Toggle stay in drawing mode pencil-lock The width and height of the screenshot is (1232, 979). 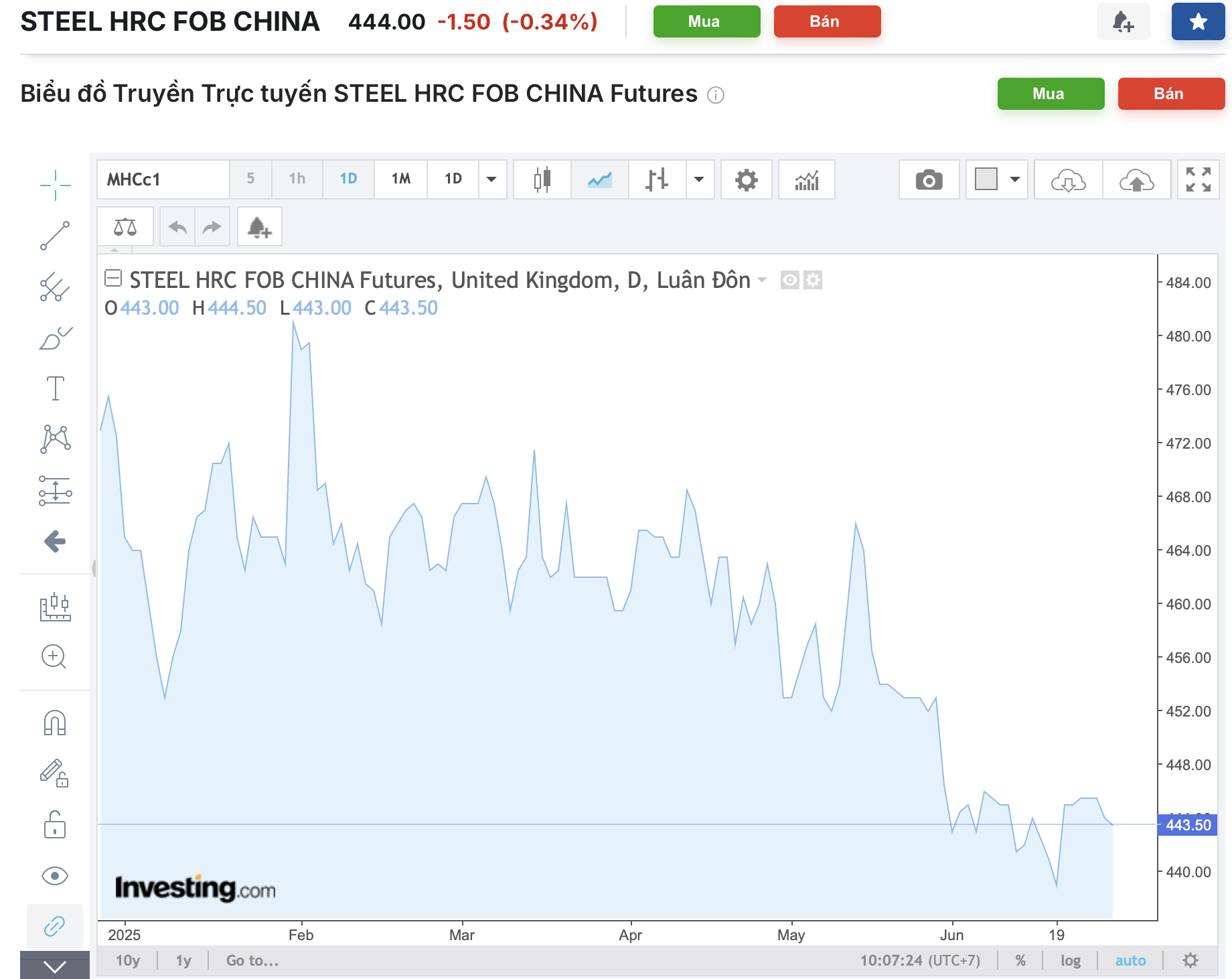pos(55,773)
